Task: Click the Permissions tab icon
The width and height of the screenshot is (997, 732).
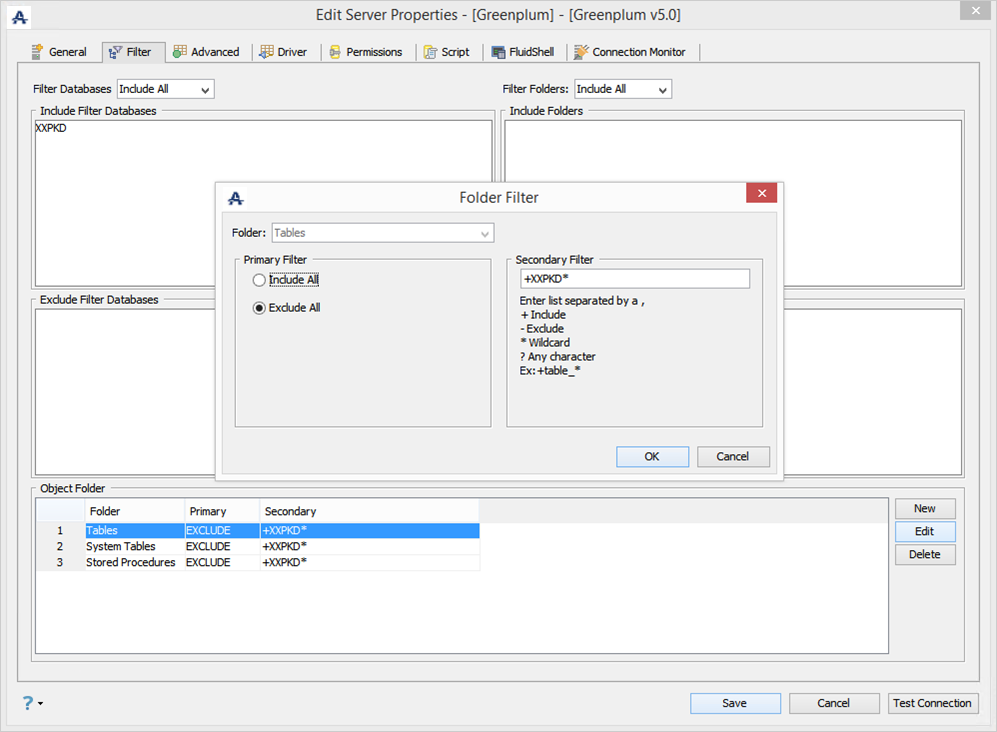Action: [335, 52]
